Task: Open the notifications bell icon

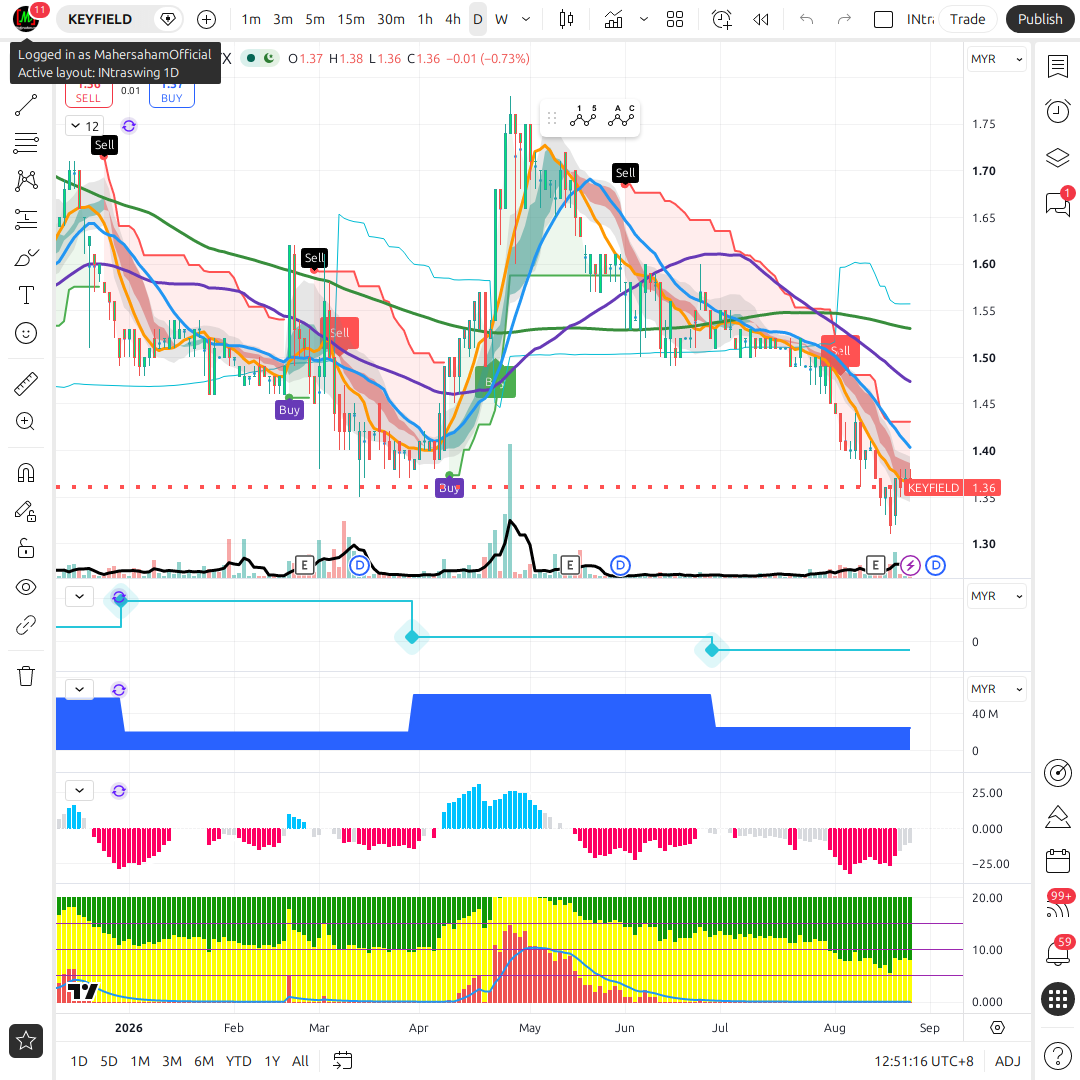Action: tap(1057, 953)
